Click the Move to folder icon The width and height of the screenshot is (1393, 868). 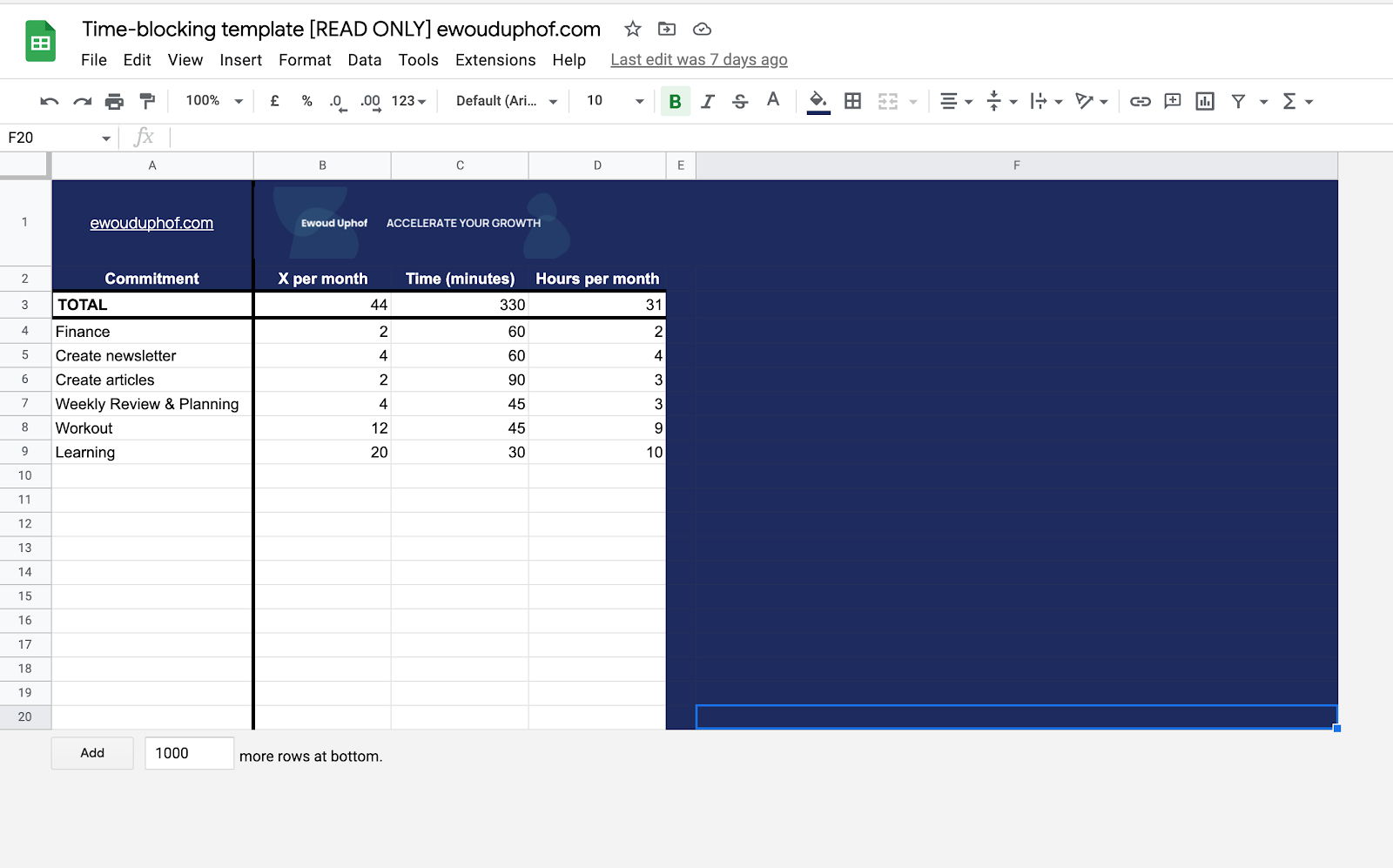[667, 29]
